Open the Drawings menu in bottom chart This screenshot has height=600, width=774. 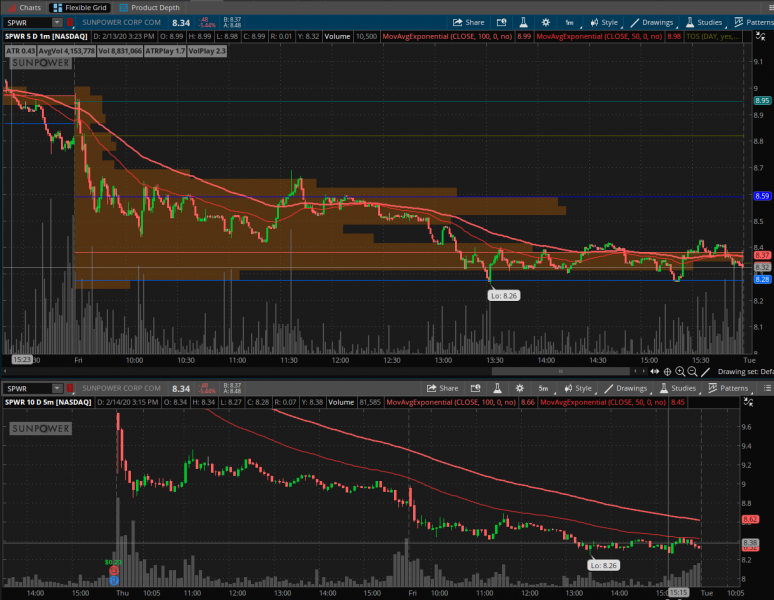point(625,388)
